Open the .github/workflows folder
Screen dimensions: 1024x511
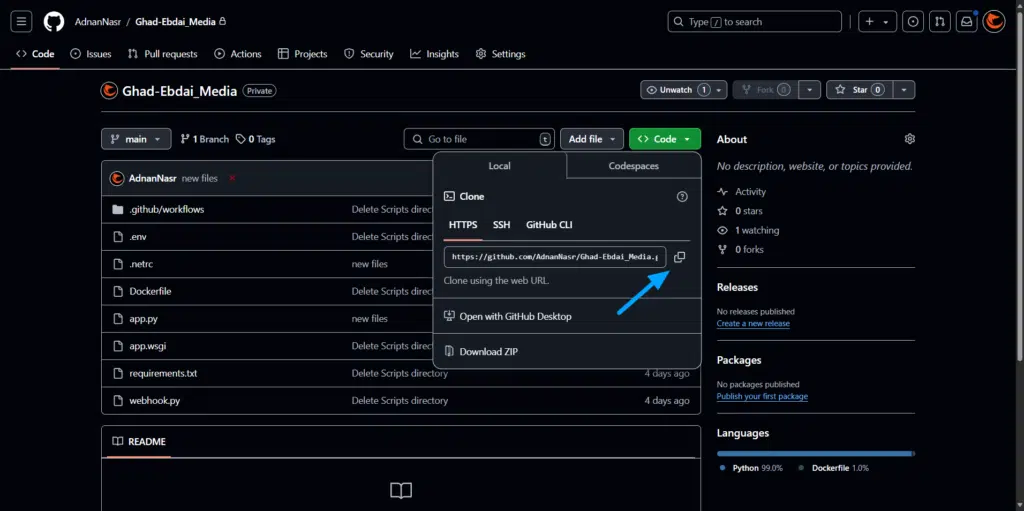(x=167, y=209)
